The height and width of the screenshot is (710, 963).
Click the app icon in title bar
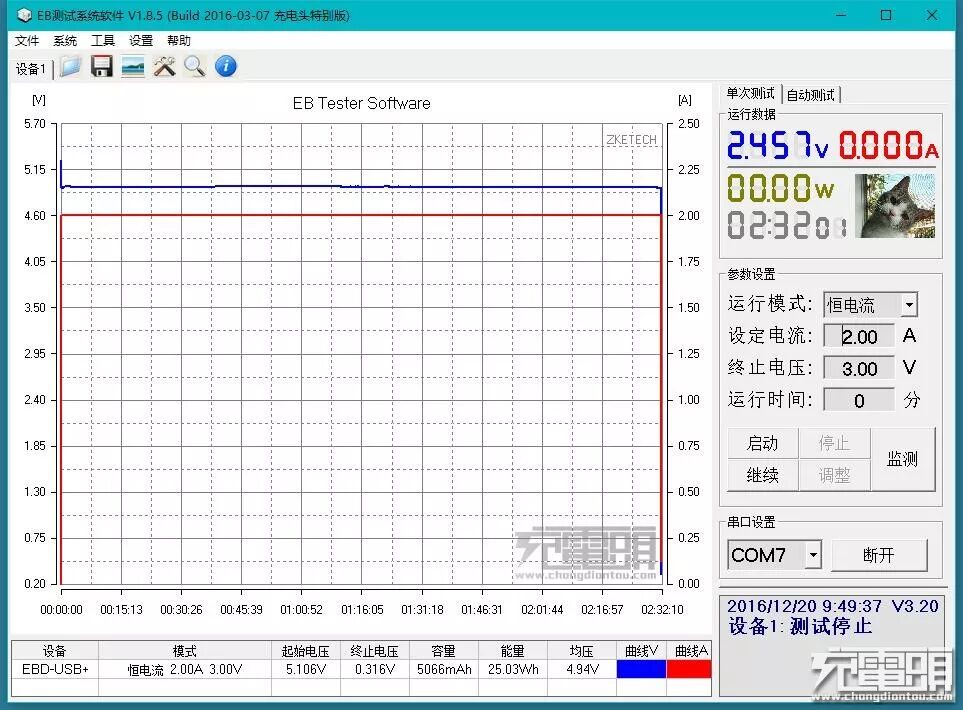tap(23, 15)
